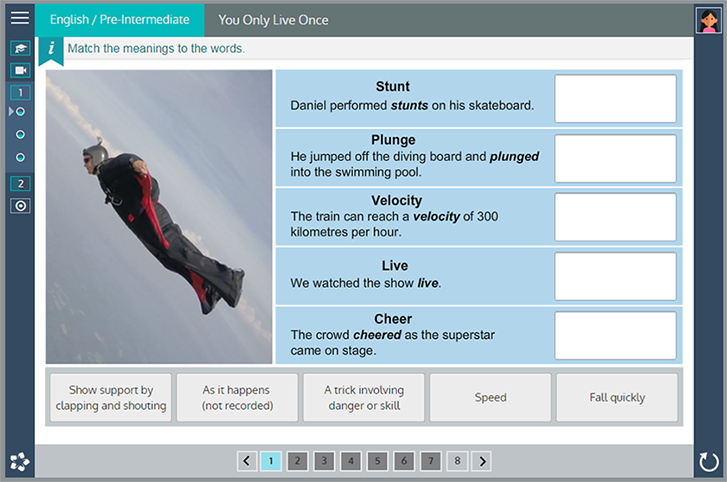Click the empty answer box beside Stunt
The image size is (727, 482).
(615, 98)
